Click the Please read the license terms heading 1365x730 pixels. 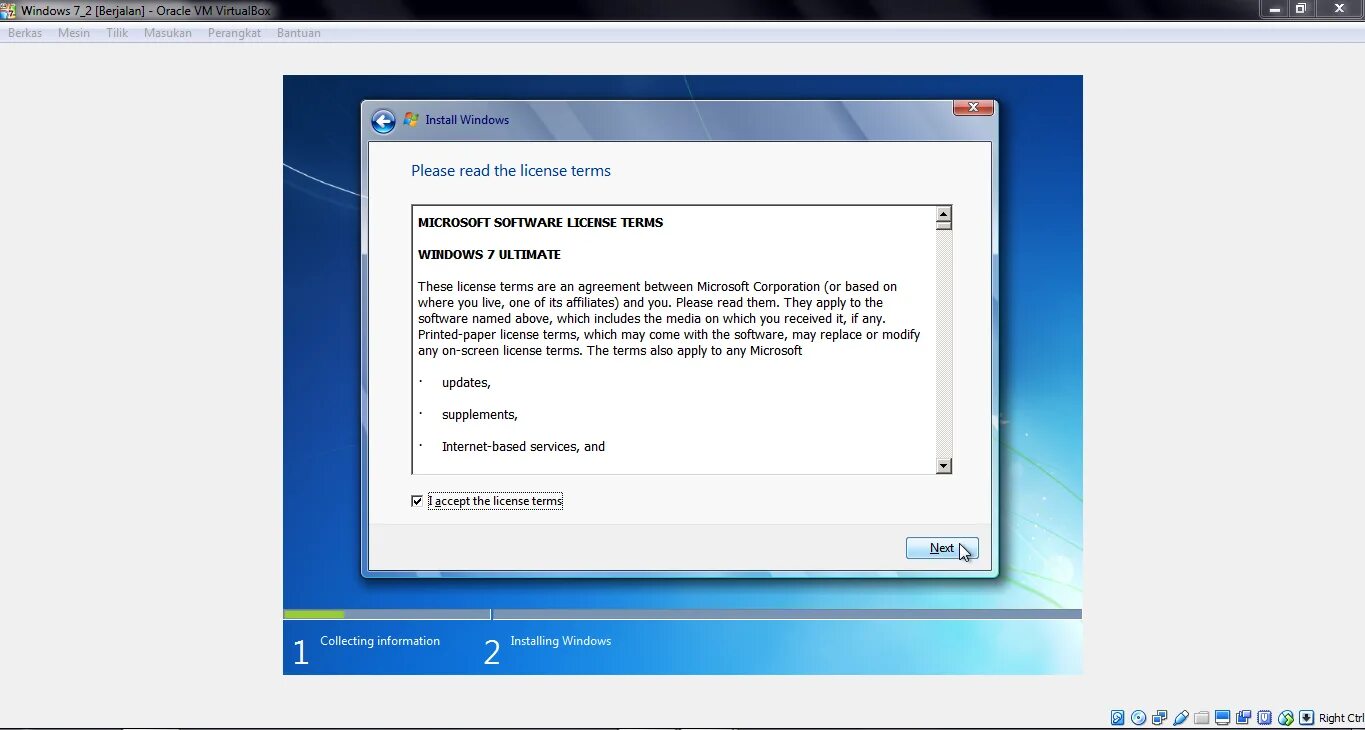(511, 171)
